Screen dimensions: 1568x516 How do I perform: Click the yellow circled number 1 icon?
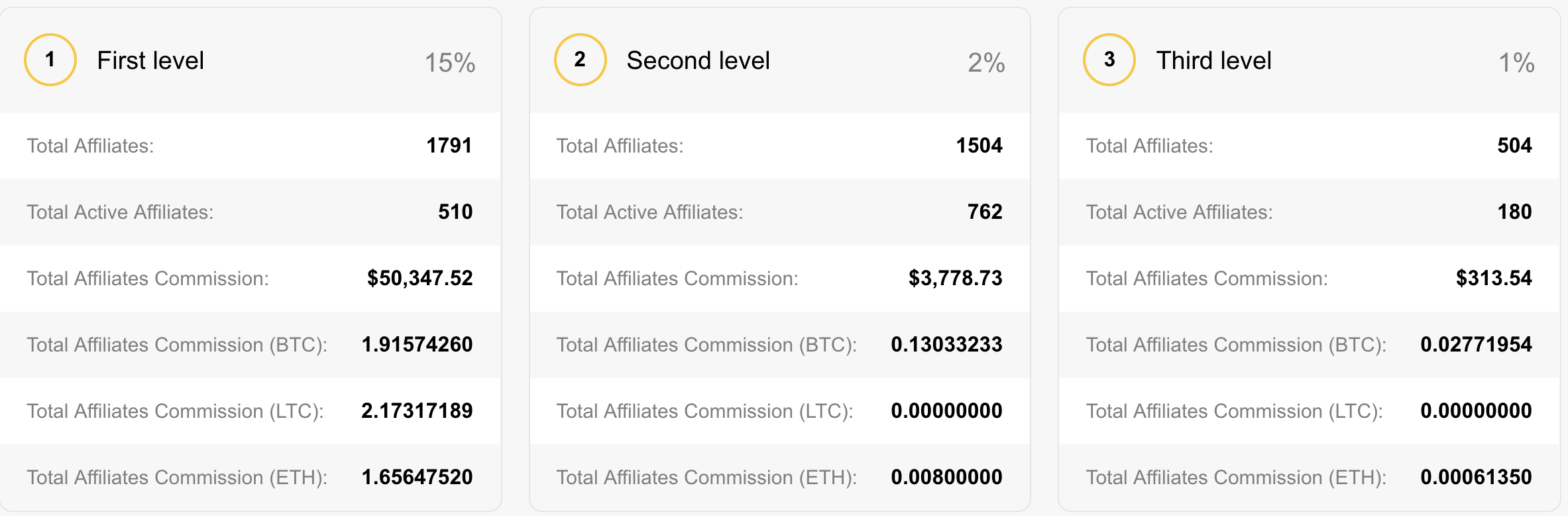tap(50, 60)
